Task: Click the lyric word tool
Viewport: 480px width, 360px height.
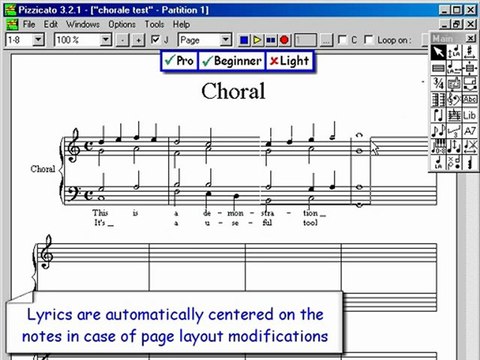Action: [x=310, y=223]
